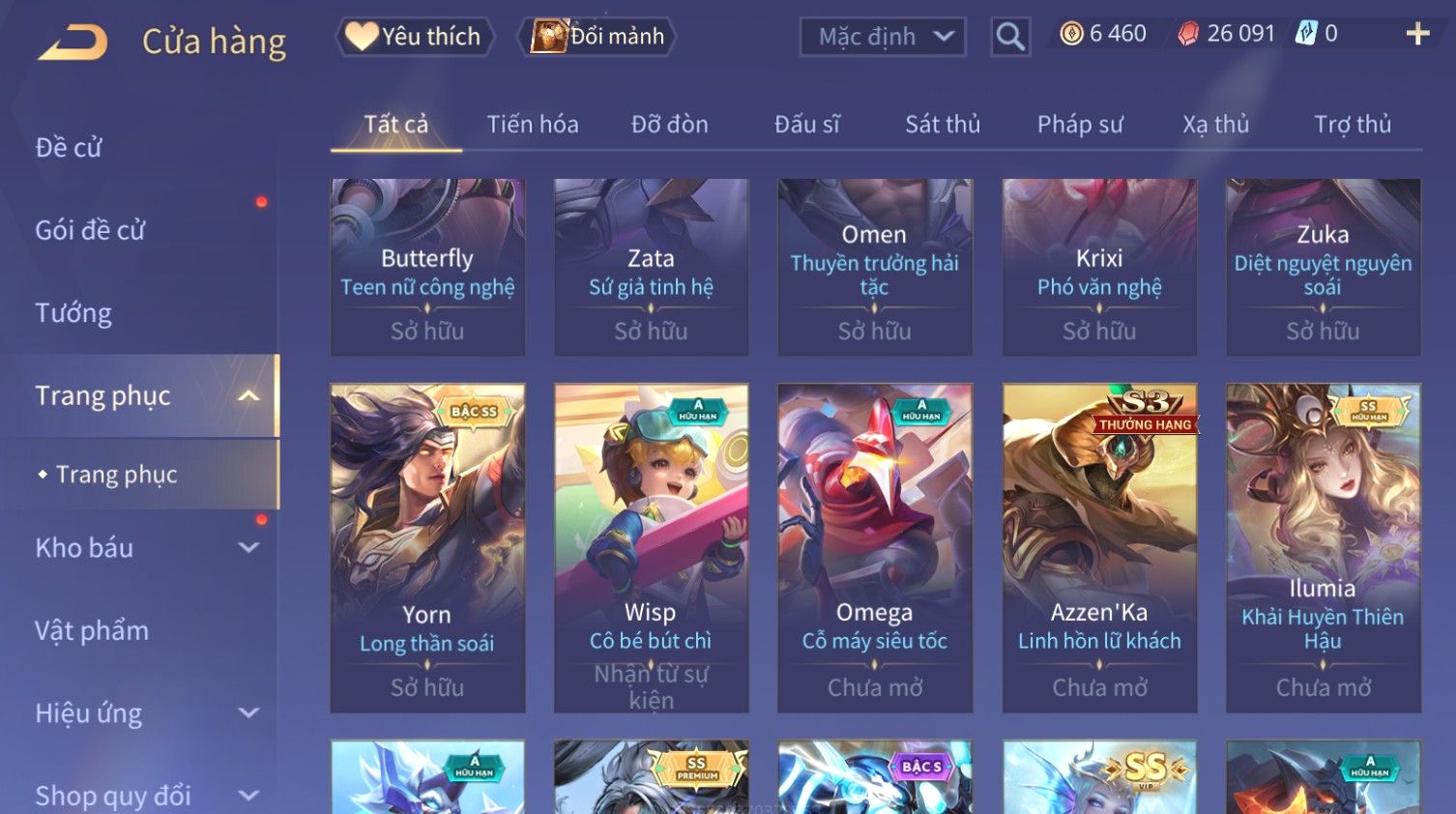1456x814 pixels.
Task: Click the back arrow icon
Action: (x=72, y=43)
